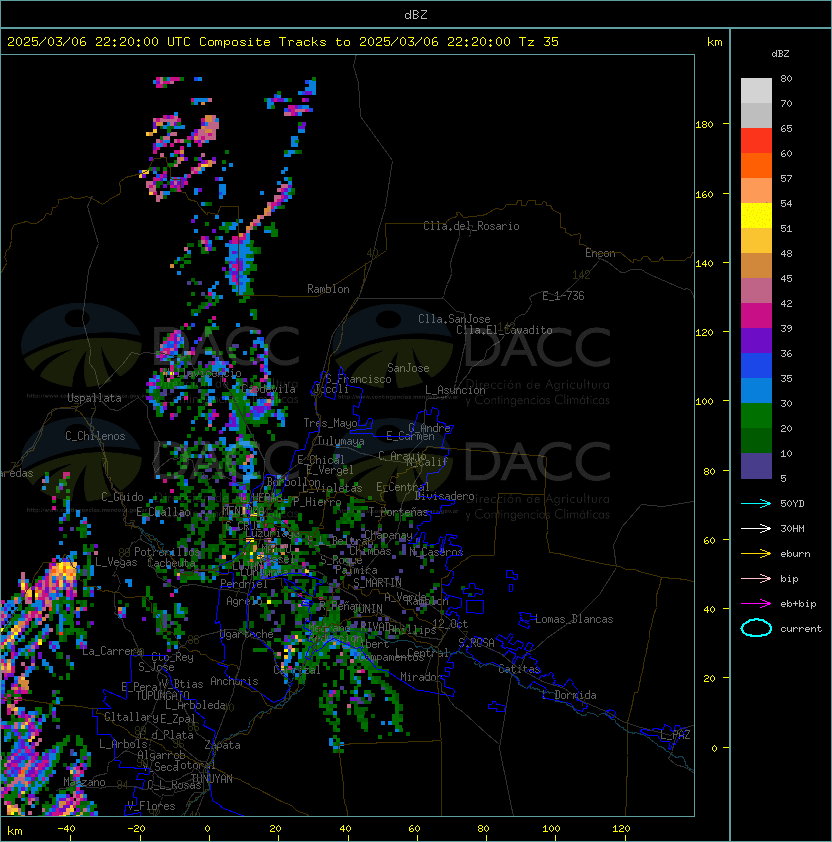
Task: Click the 'Tres_Mayo' place label
Action: pyautogui.click(x=330, y=423)
